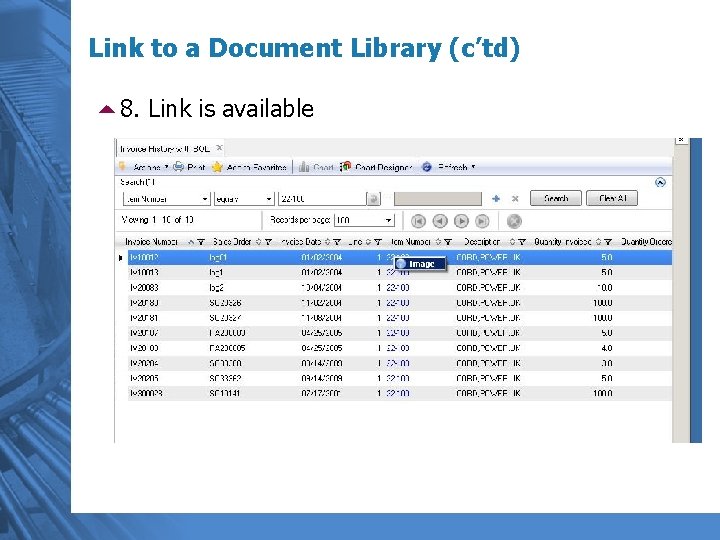Collapse the Search panel with the chevron icon
The image size is (720, 540).
660,183
